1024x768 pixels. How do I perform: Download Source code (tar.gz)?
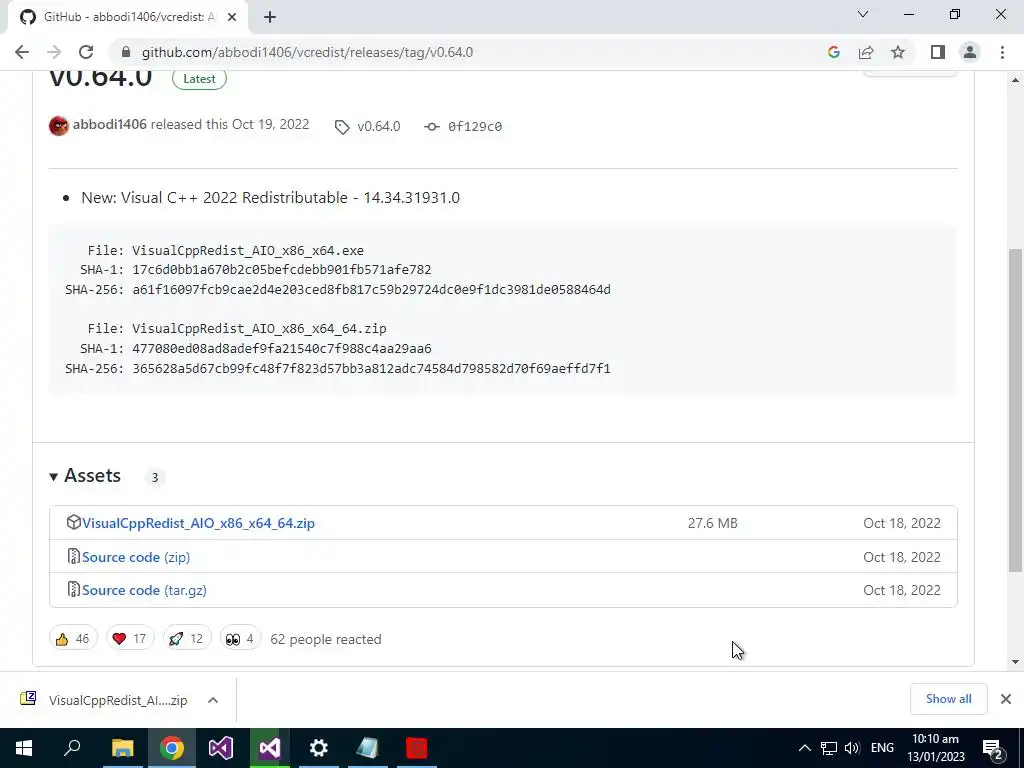click(144, 590)
